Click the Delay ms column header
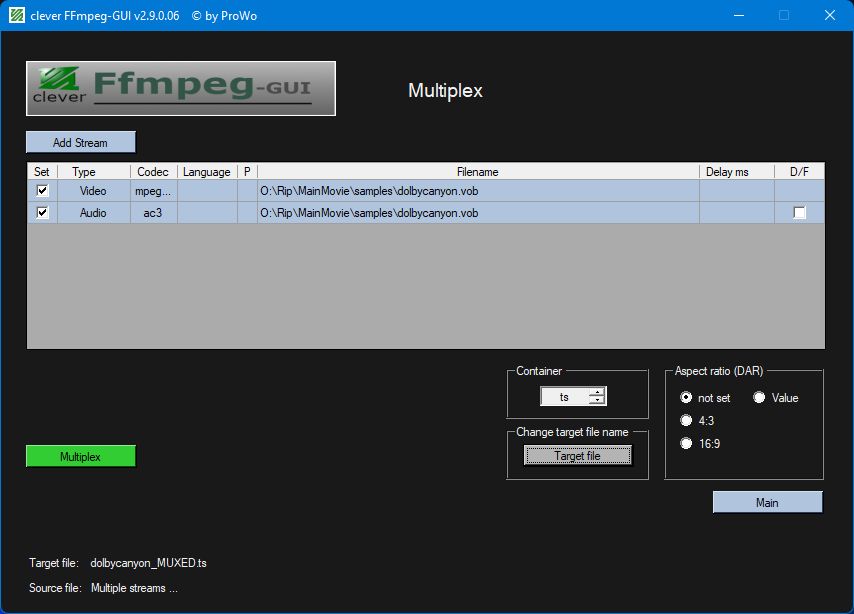The width and height of the screenshot is (854, 614). click(x=736, y=172)
